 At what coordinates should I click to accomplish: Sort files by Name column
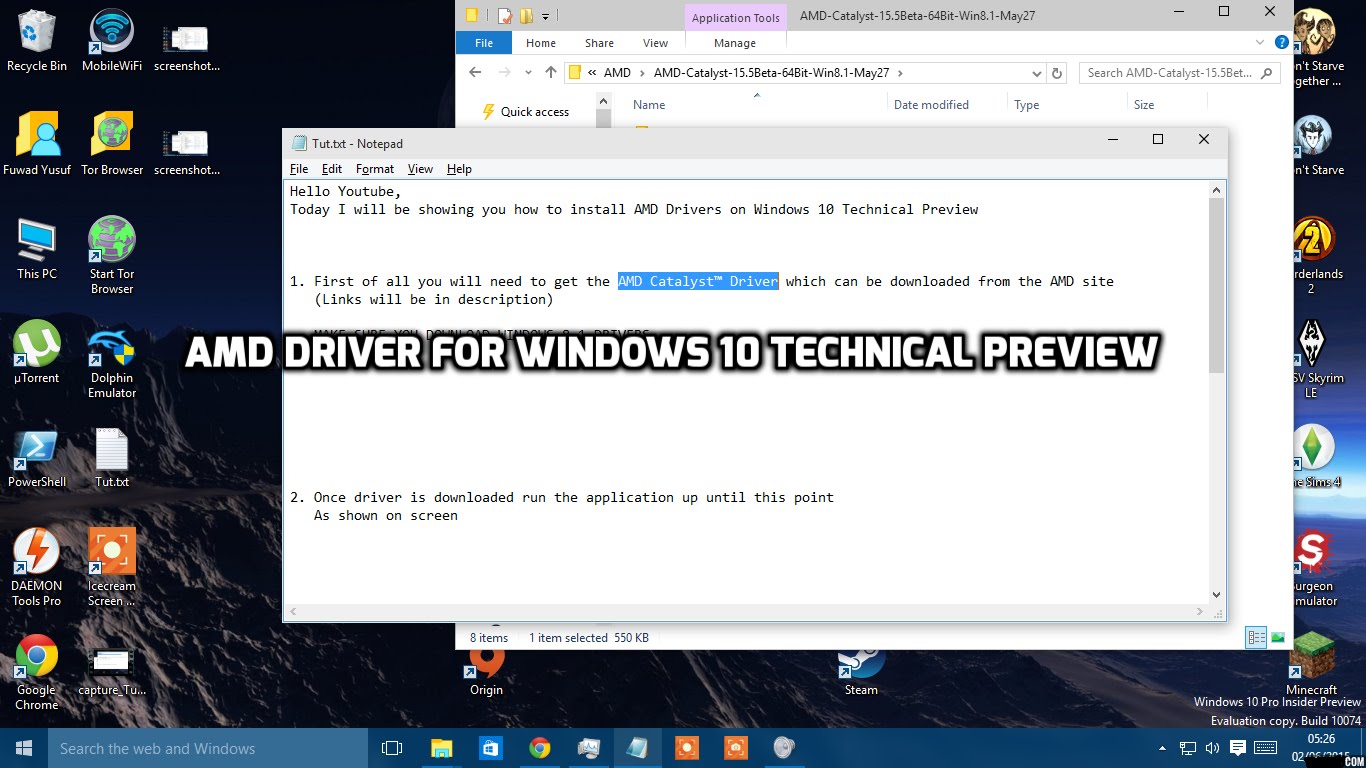(649, 104)
